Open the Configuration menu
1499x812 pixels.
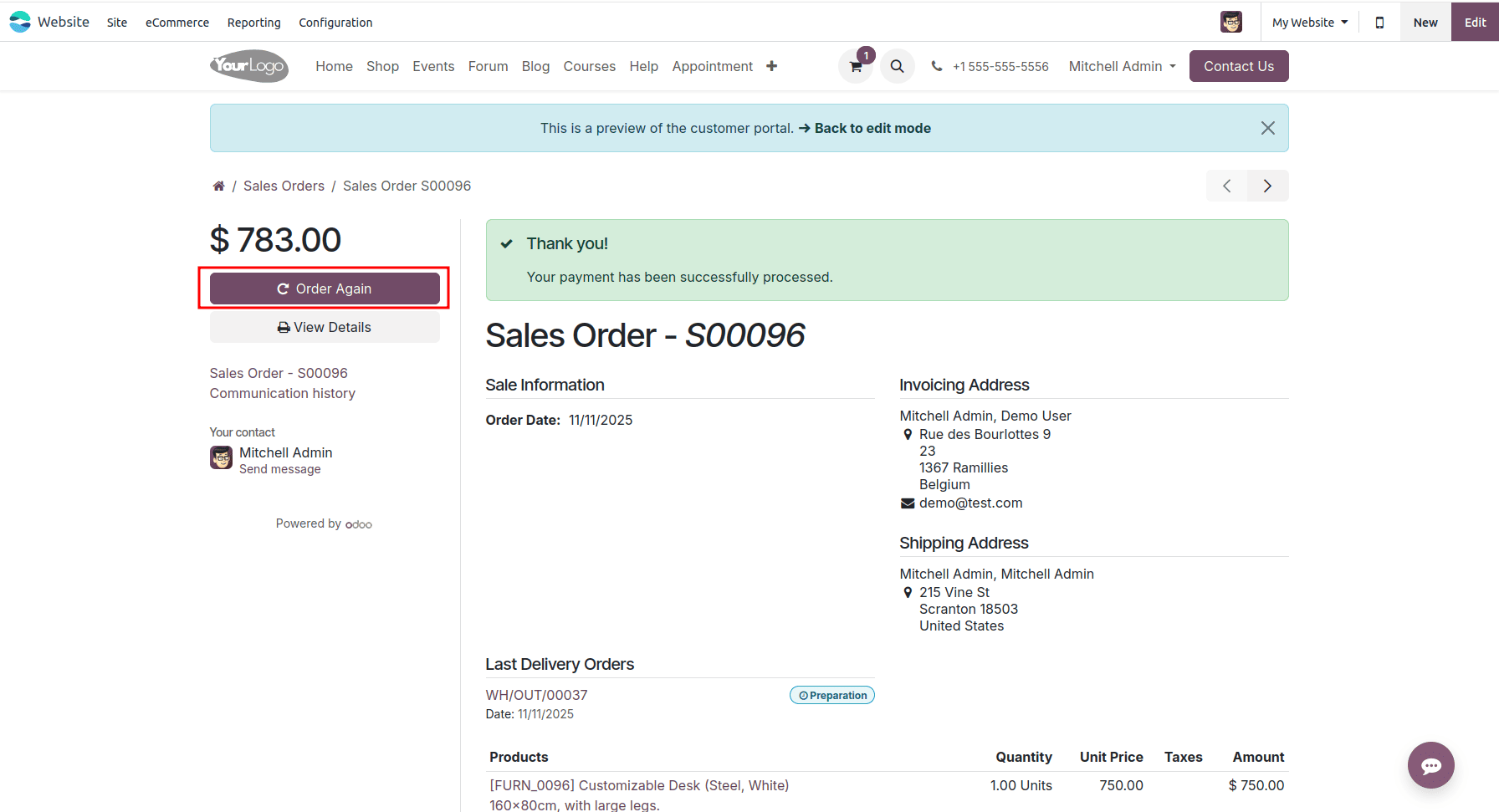click(335, 23)
